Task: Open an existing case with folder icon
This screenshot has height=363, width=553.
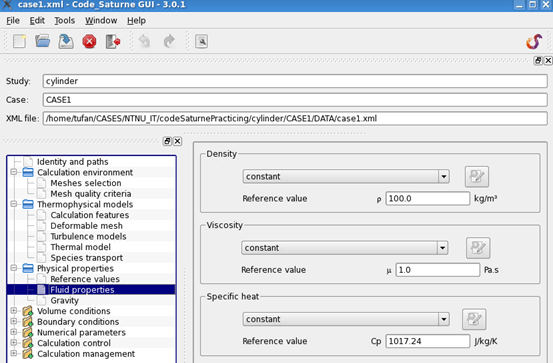Action: (x=43, y=41)
